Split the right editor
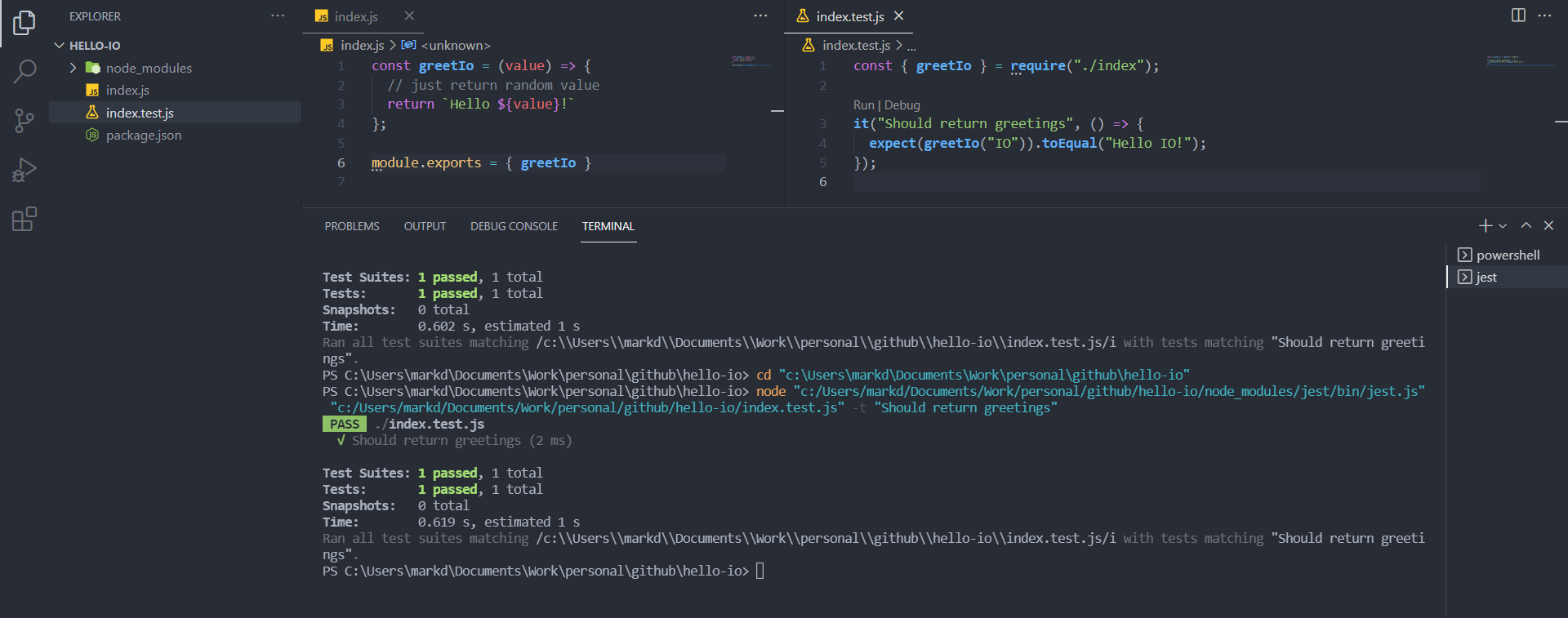 (1518, 16)
